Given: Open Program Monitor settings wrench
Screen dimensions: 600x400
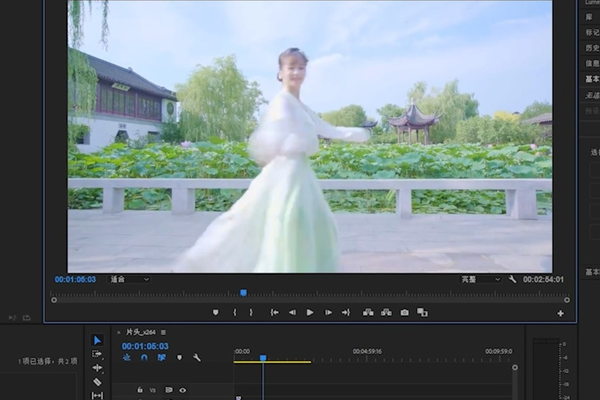Looking at the screenshot, I should 512,279.
